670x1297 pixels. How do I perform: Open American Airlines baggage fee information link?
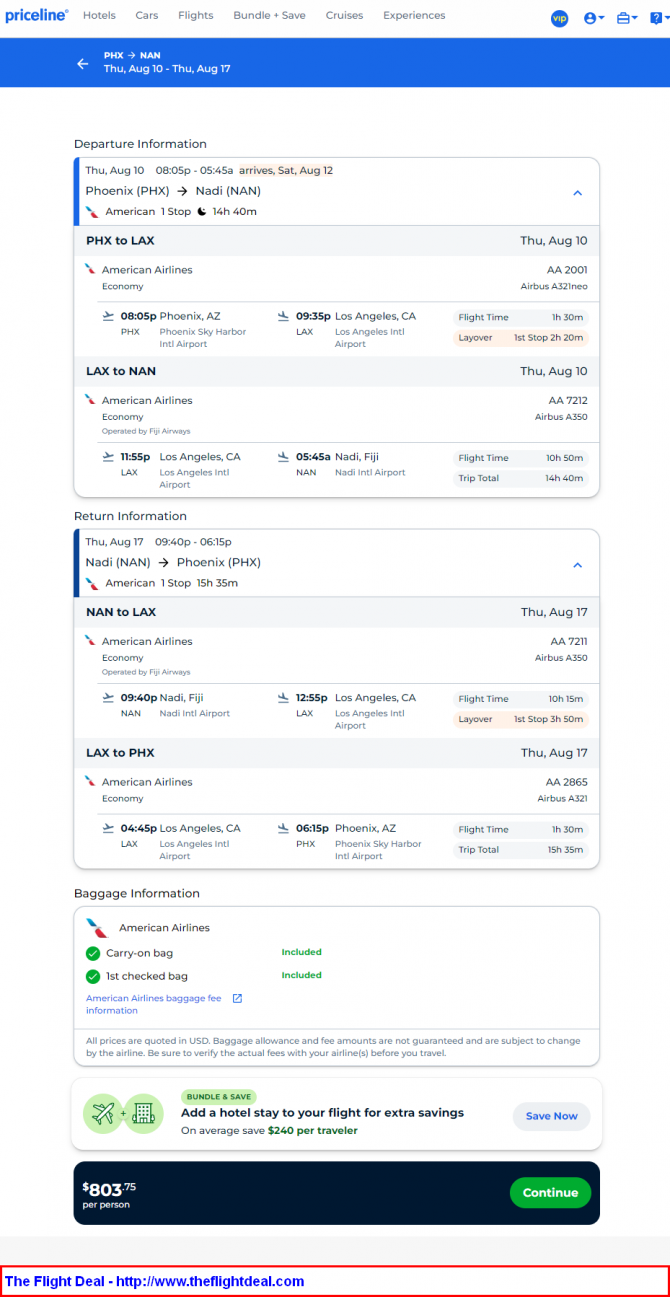tap(154, 1004)
